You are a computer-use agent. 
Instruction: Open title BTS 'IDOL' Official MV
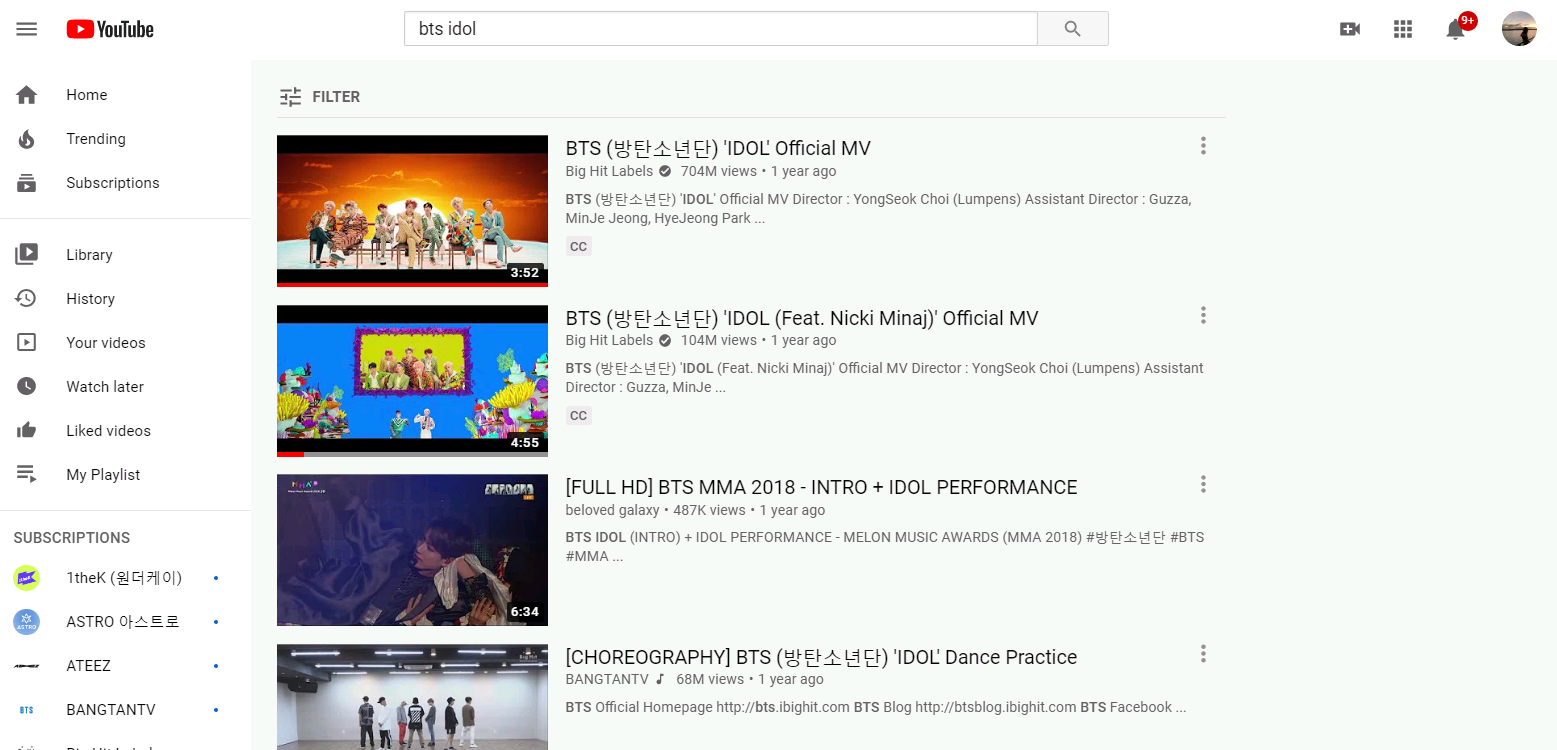pyautogui.click(x=718, y=148)
